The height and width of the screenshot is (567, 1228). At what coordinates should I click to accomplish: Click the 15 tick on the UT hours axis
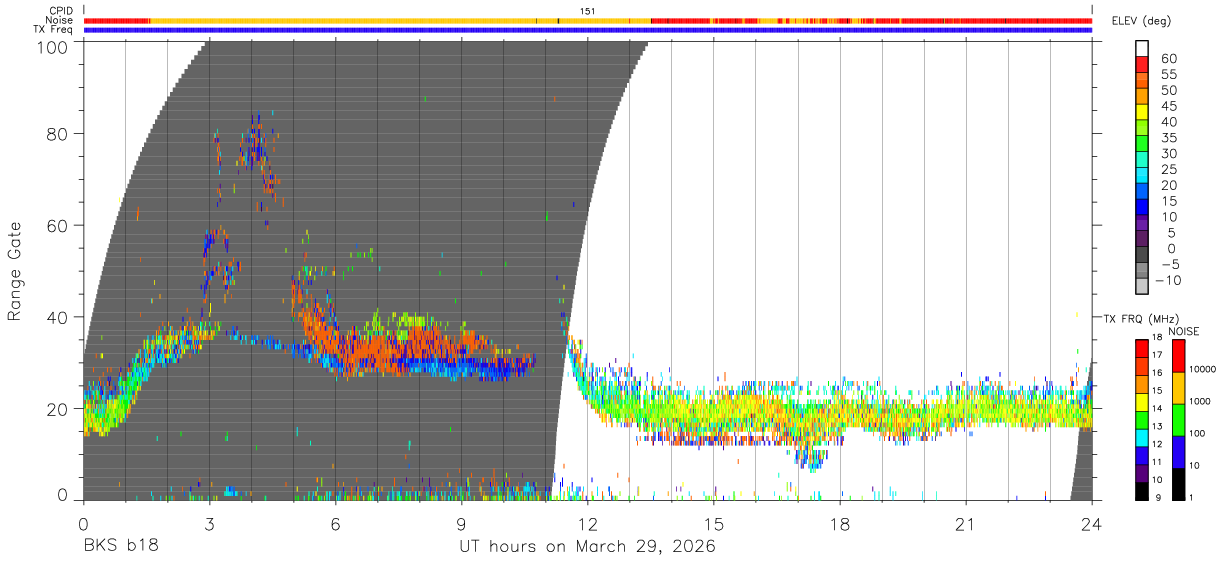tap(714, 524)
